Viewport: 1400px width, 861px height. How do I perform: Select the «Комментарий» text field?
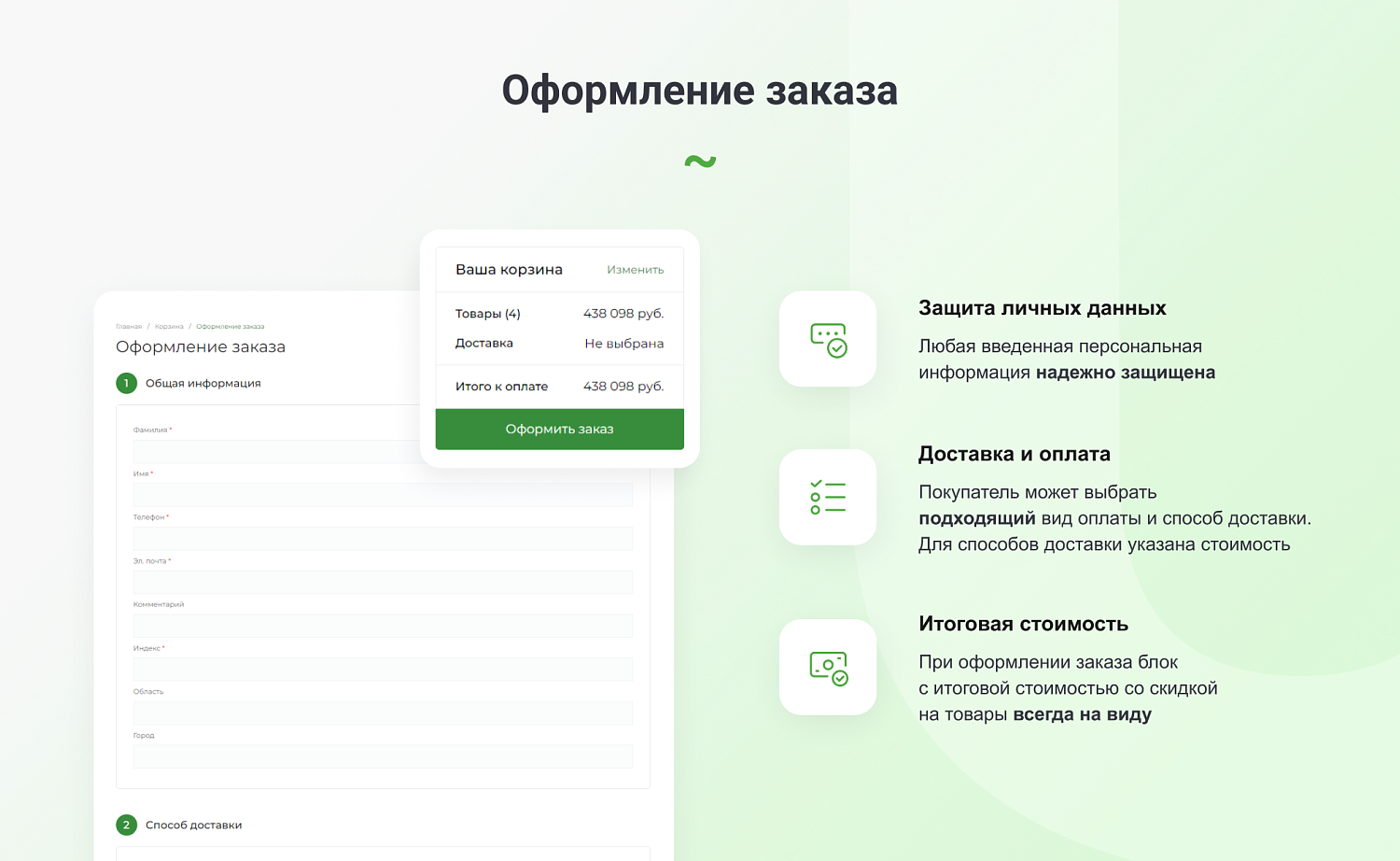(x=383, y=626)
